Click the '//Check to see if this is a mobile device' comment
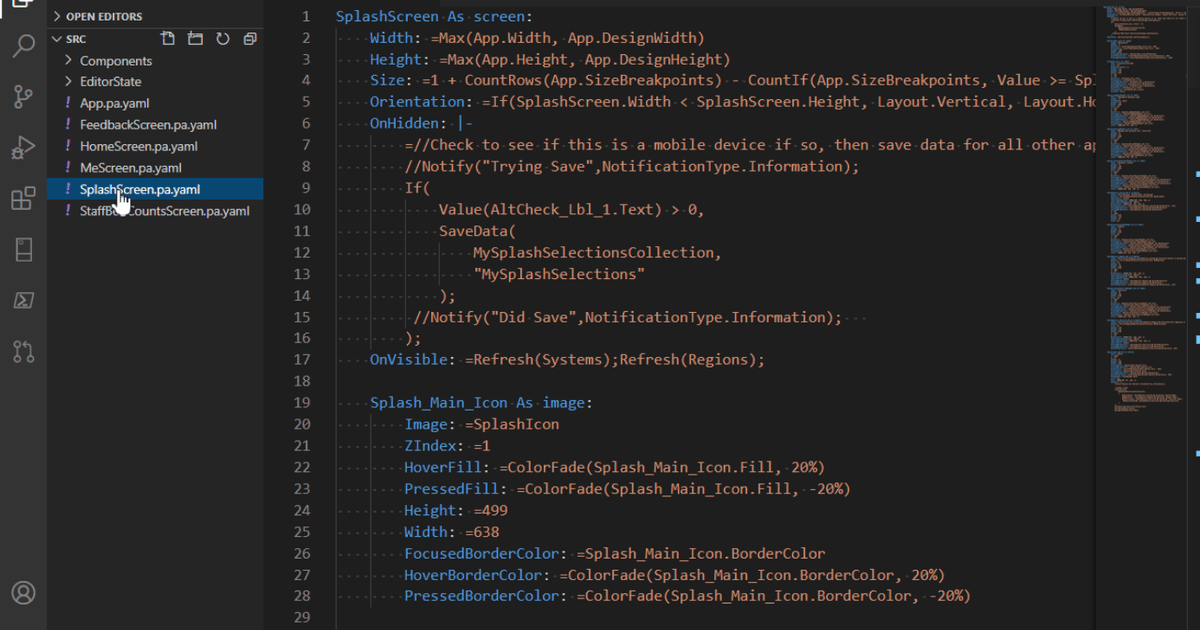The height and width of the screenshot is (630, 1200). [751, 145]
